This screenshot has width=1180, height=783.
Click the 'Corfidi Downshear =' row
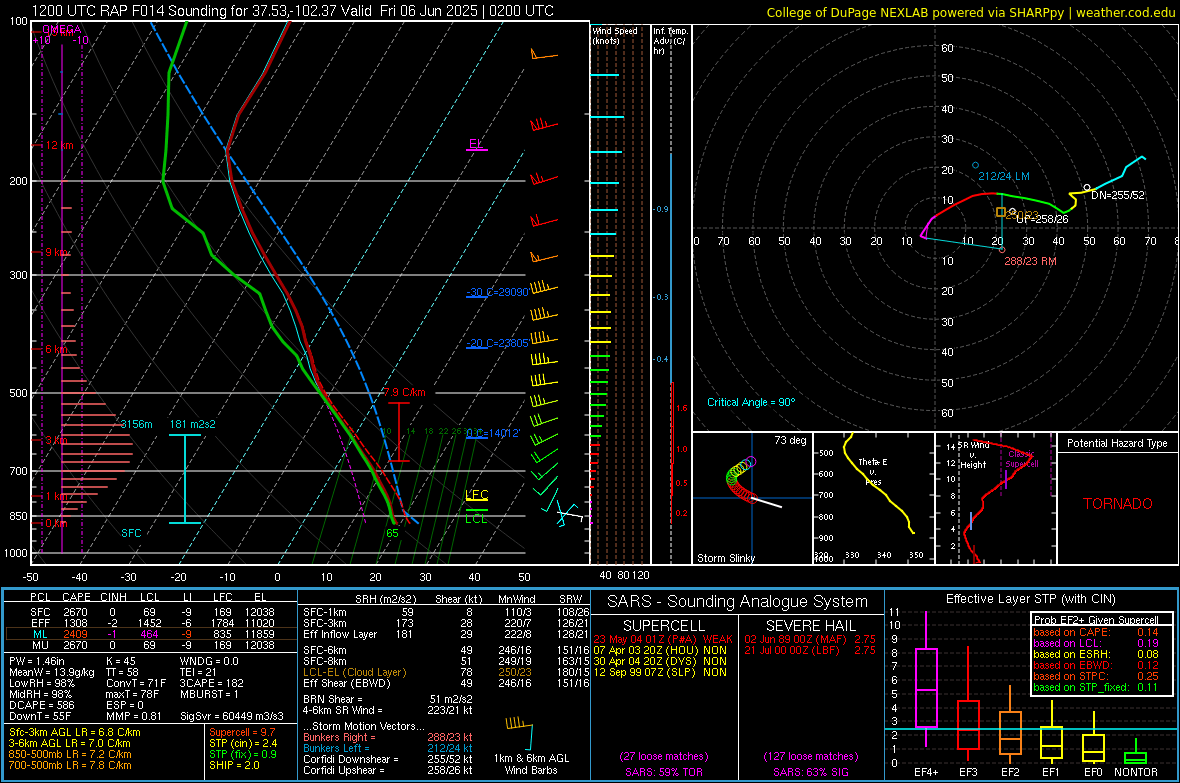click(x=388, y=759)
